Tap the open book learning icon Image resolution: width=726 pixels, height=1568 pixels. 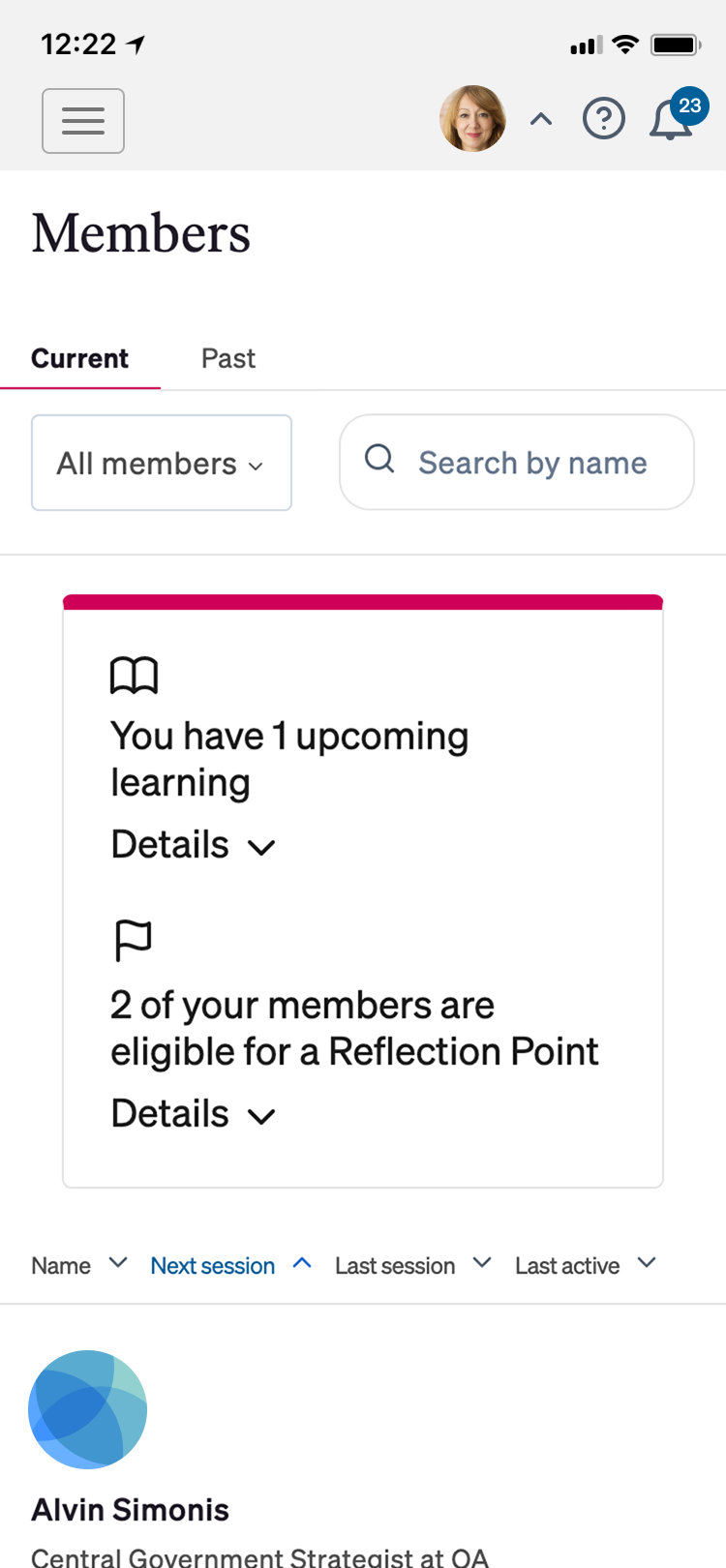point(134,676)
